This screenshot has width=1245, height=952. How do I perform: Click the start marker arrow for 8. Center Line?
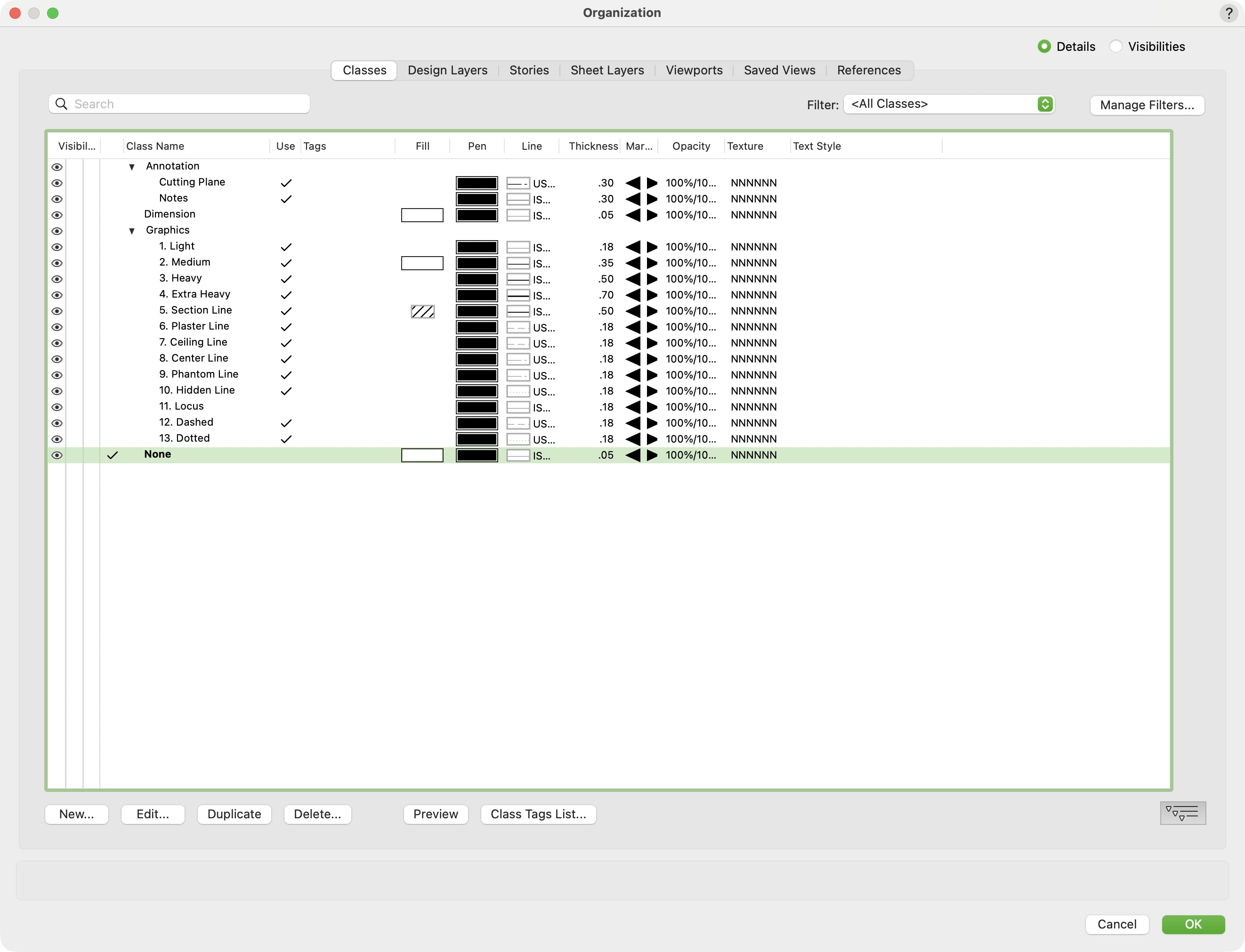pos(633,359)
